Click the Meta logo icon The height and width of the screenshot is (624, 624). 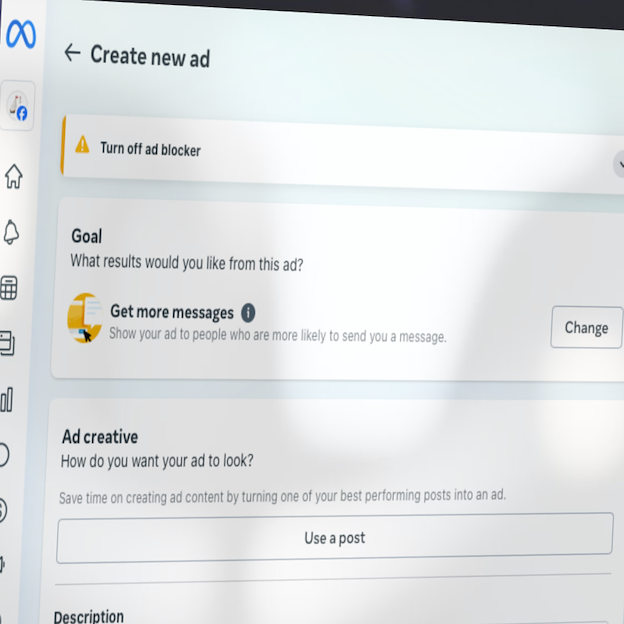click(21, 34)
